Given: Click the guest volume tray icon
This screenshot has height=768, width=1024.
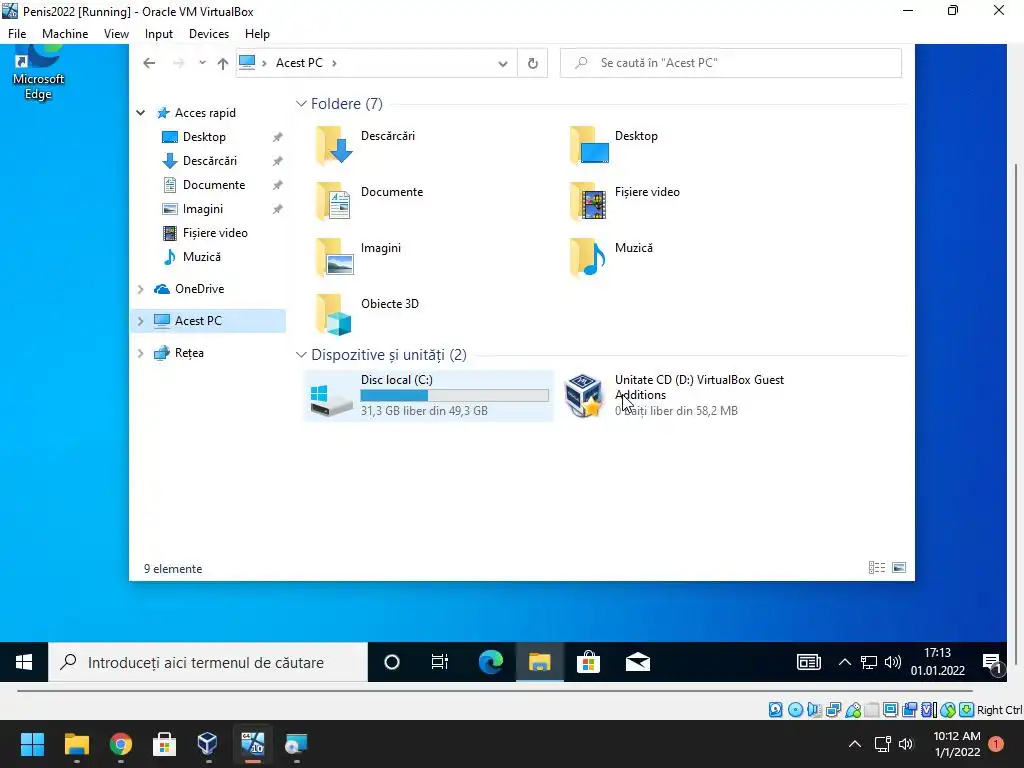Looking at the screenshot, I should 892,662.
